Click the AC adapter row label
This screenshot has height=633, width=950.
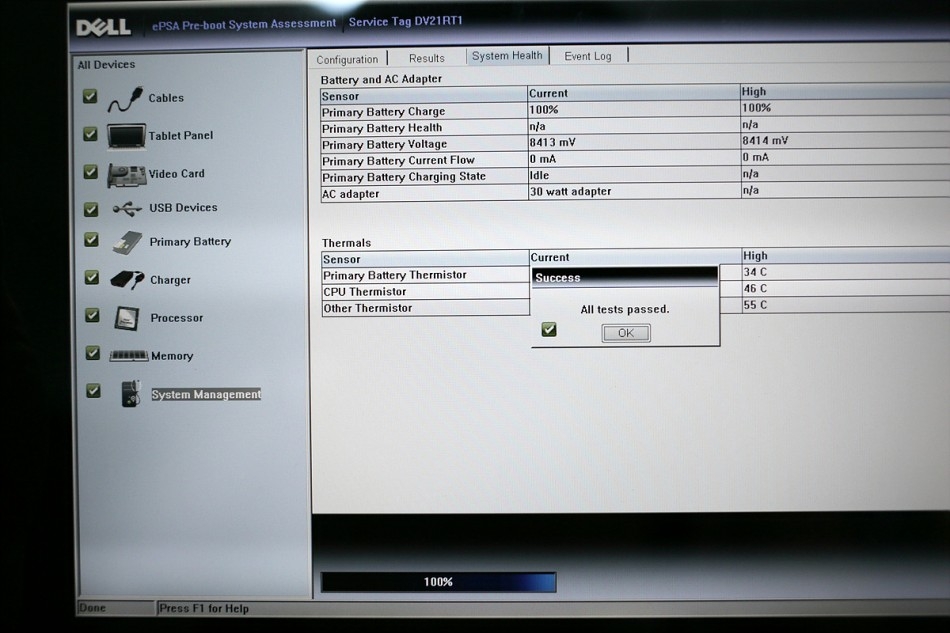coord(351,194)
